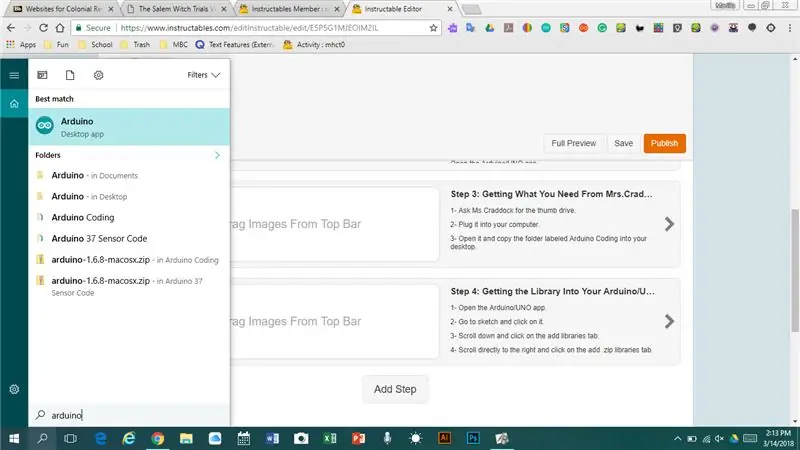Image resolution: width=800 pixels, height=450 pixels.
Task: Select the Instructable Editor tab
Action: (x=401, y=9)
